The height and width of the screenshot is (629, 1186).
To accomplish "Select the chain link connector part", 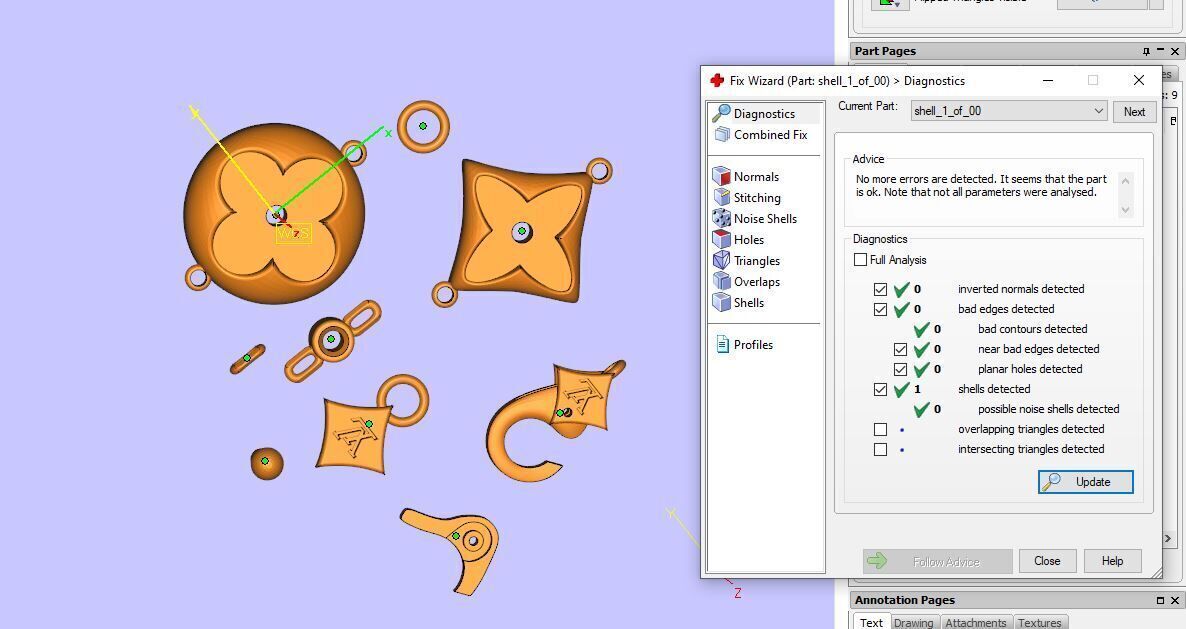I will (332, 340).
